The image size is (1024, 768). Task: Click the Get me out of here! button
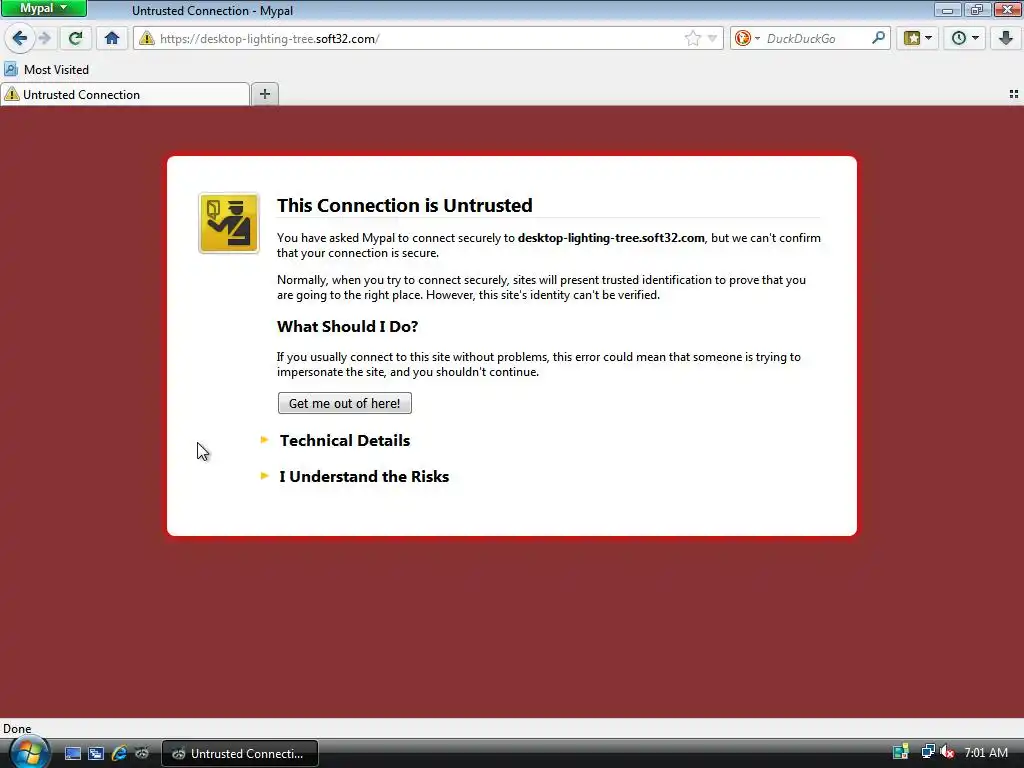pyautogui.click(x=345, y=403)
